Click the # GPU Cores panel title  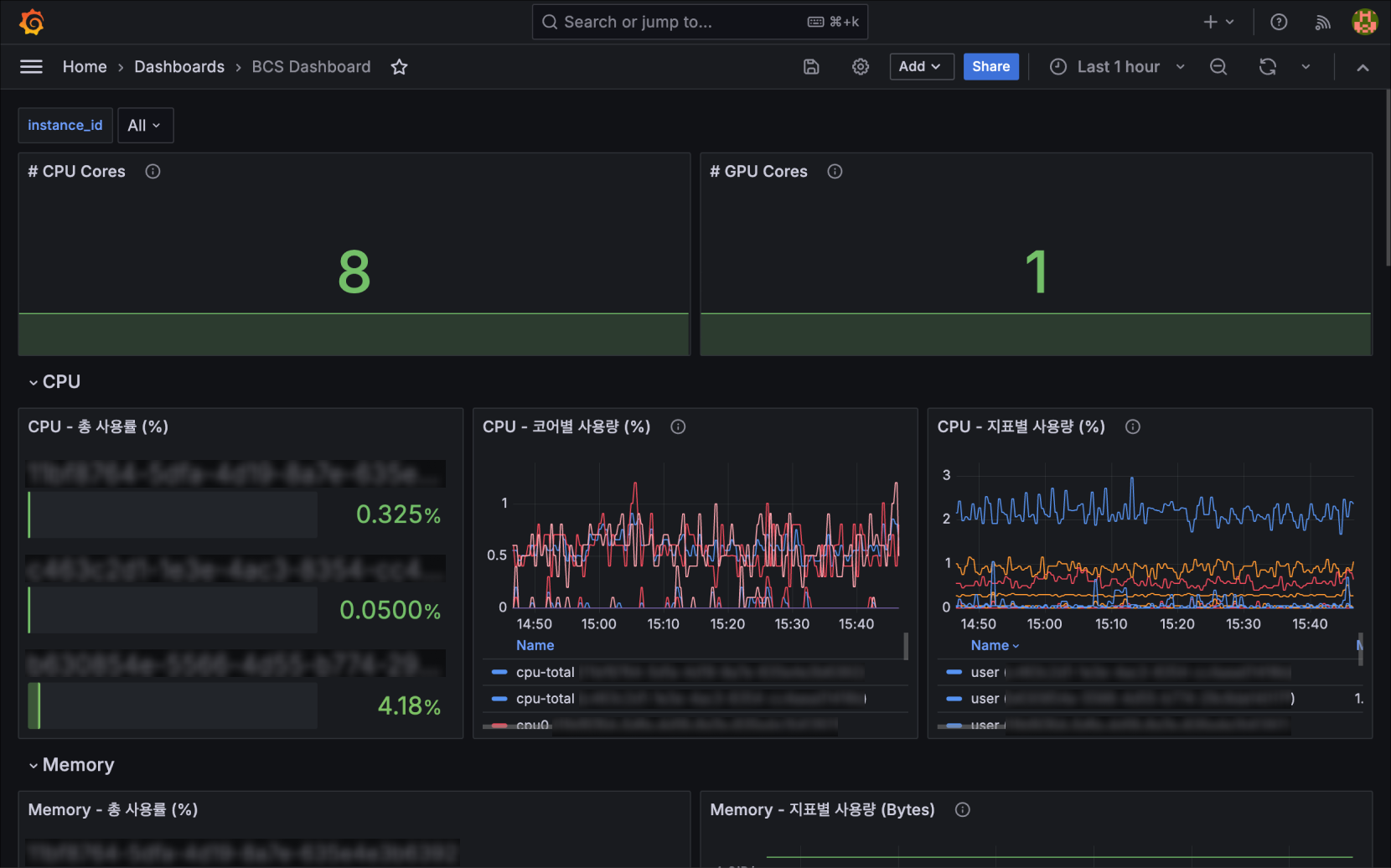pos(758,172)
